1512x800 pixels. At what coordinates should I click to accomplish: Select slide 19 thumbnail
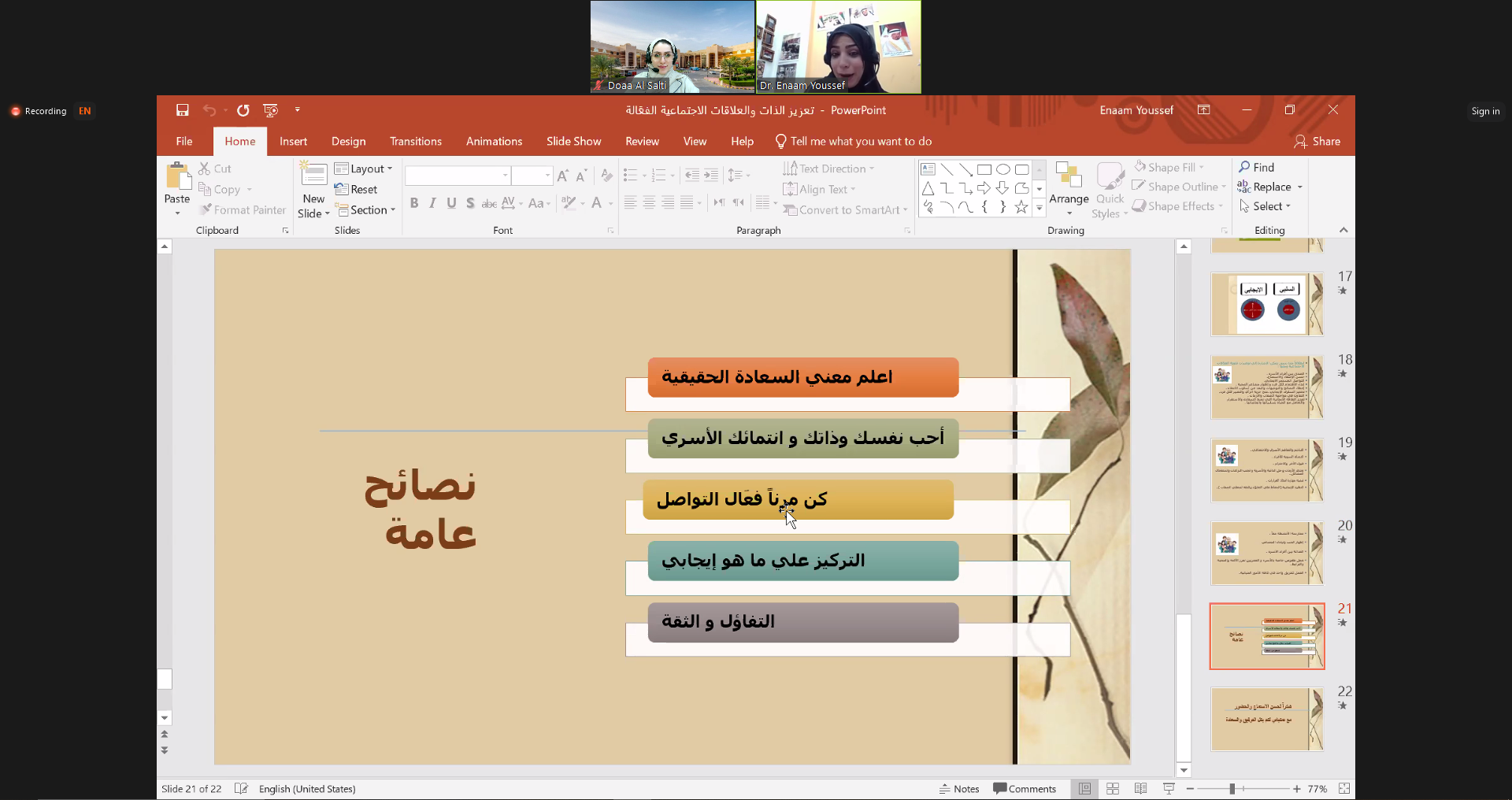coord(1266,471)
